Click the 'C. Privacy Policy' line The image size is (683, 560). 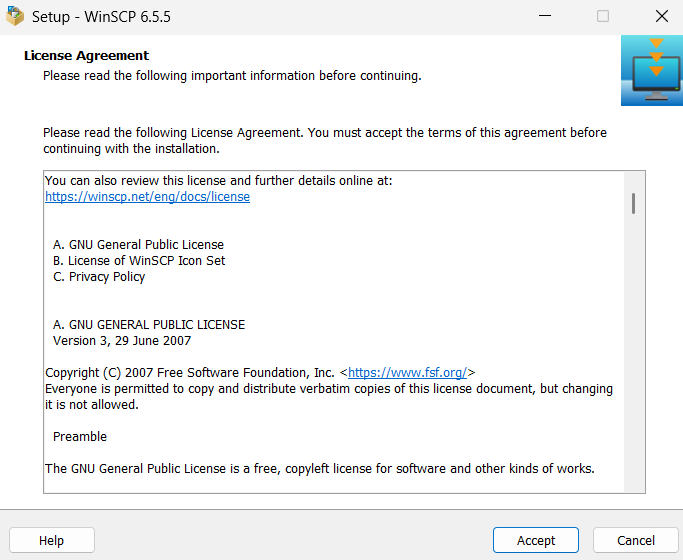click(99, 277)
